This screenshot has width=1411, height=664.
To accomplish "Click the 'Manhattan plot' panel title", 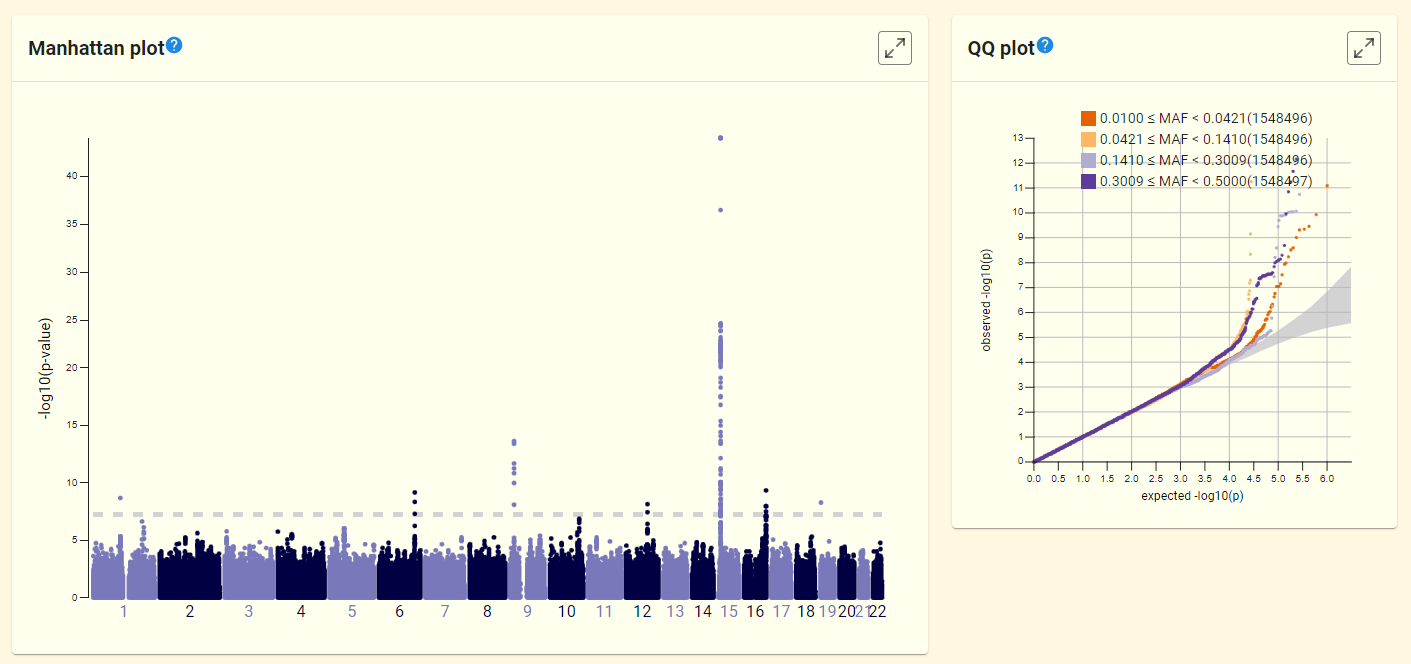I will coord(95,48).
